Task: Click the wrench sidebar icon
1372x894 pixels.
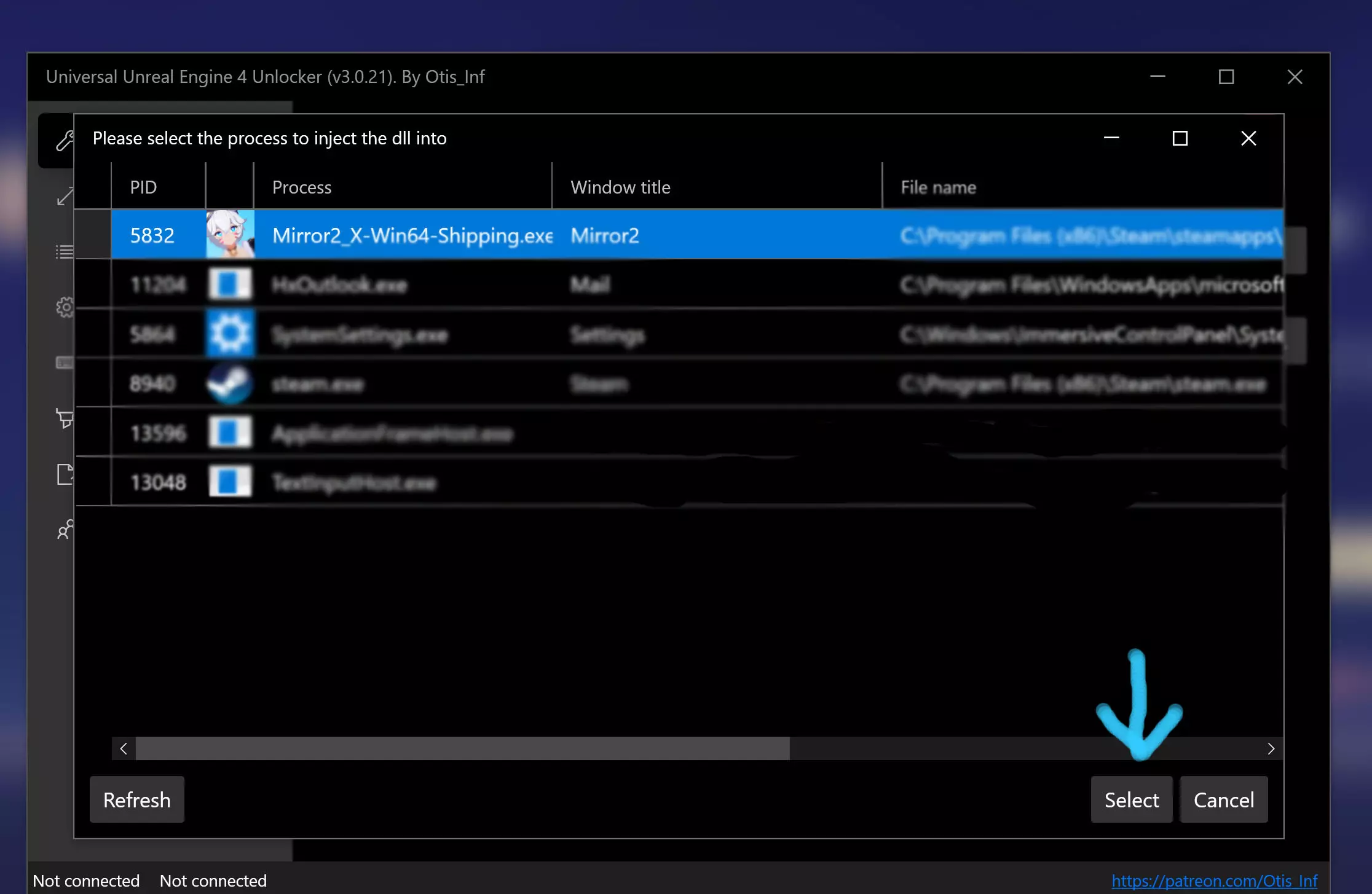Action: [x=64, y=140]
